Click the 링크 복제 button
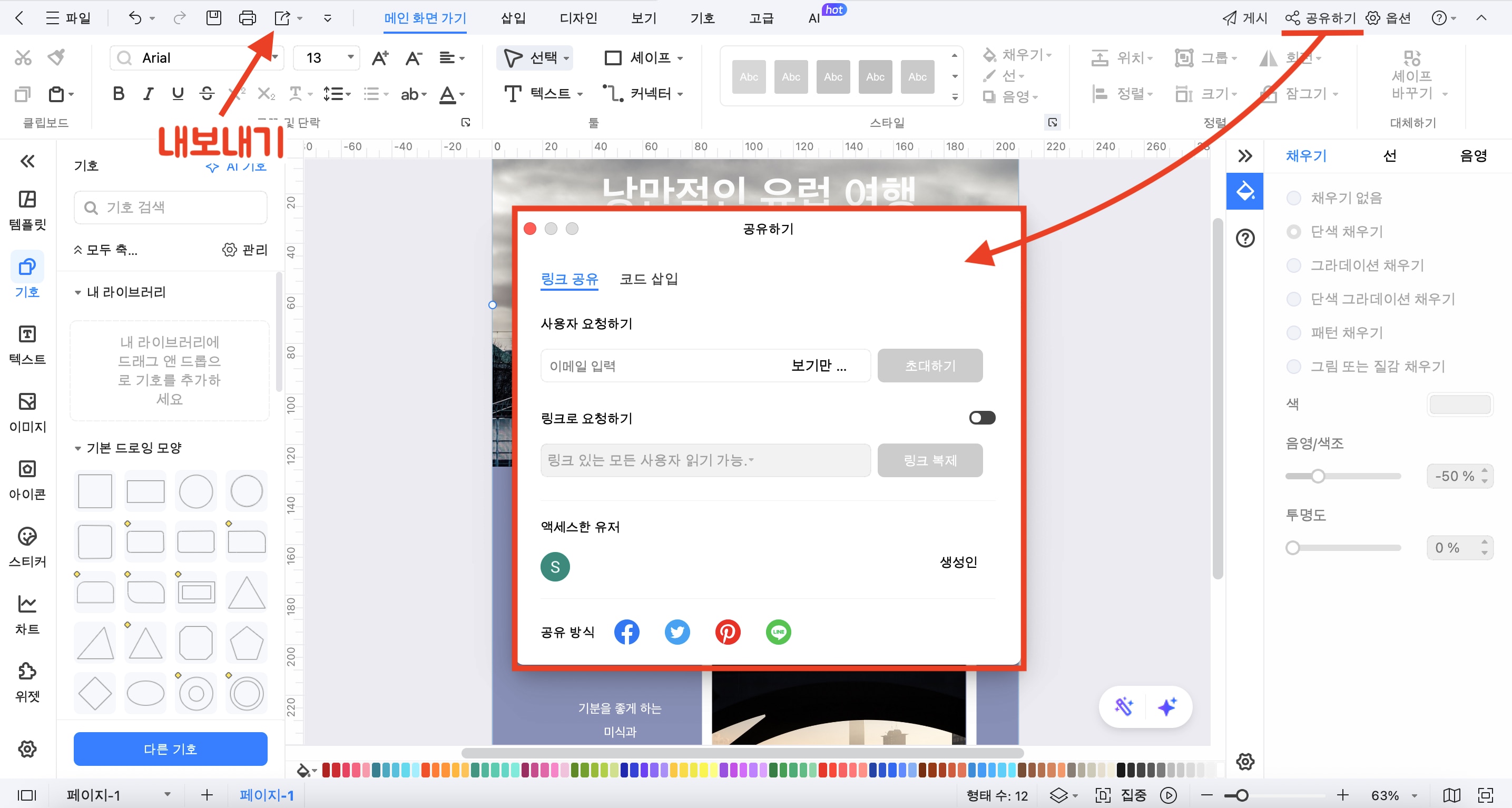1512x808 pixels. pyautogui.click(x=930, y=461)
